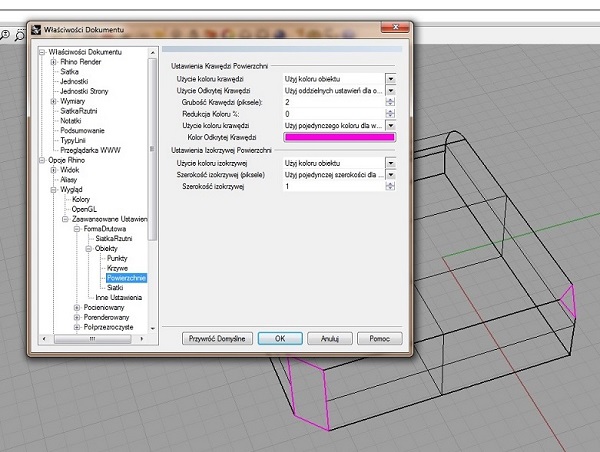Open the Użycie koloru izokrzywej dropdown
Viewport: 600px width, 452px height.
391,162
